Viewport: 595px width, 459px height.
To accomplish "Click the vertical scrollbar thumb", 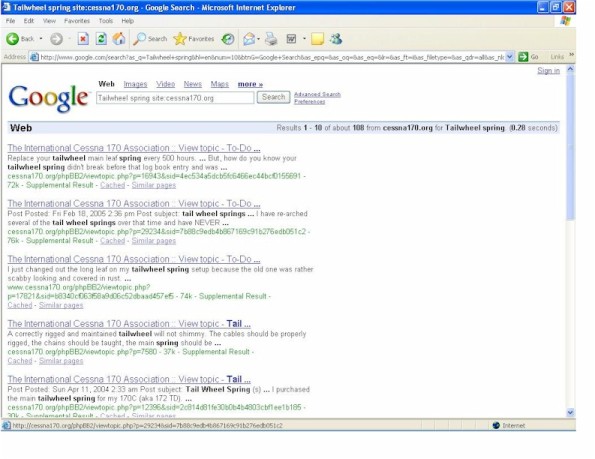I will [570, 147].
